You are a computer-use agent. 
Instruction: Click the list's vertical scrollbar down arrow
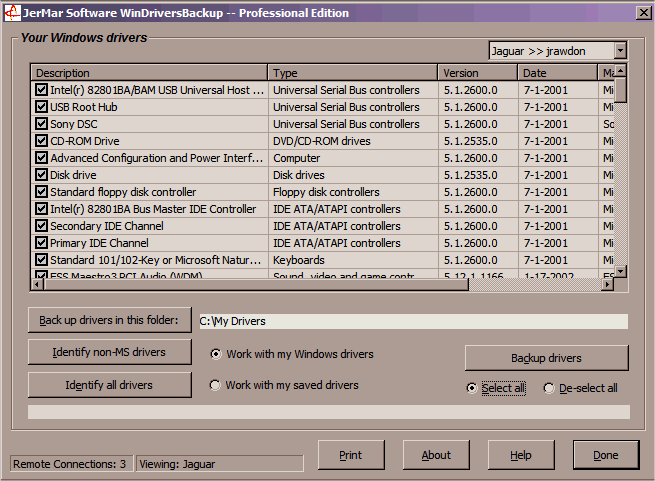tap(621, 271)
